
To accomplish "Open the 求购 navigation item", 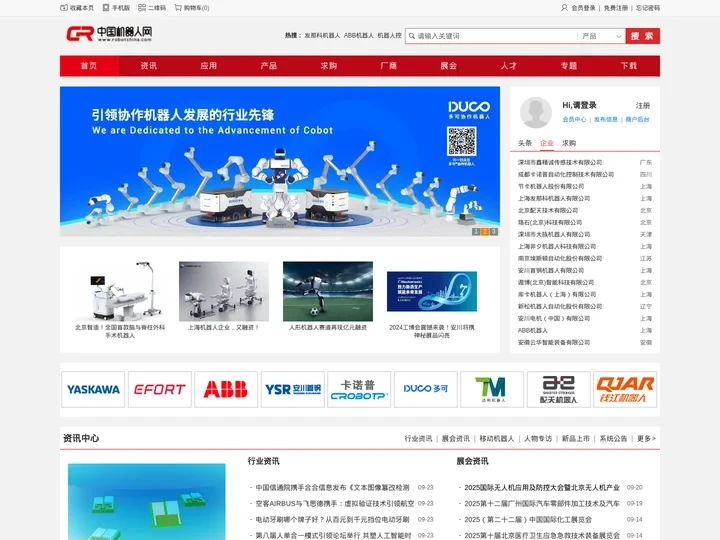I will click(329, 66).
